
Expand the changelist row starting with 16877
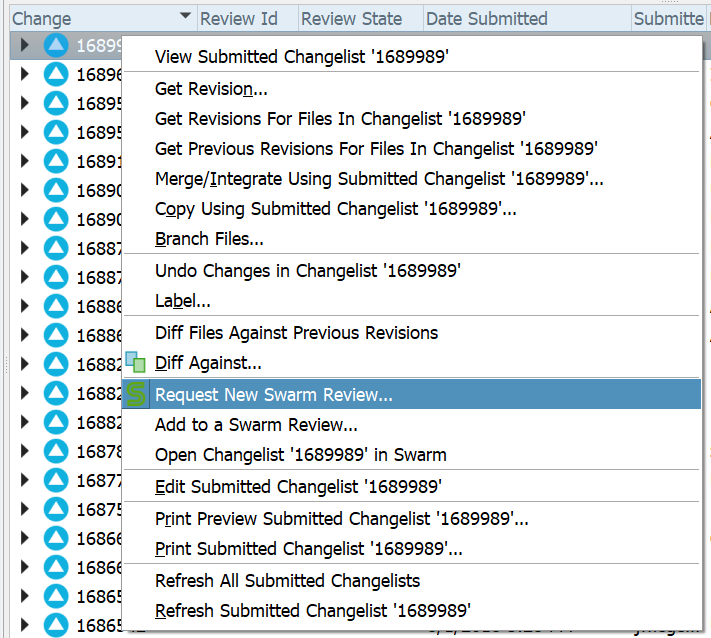[26, 480]
